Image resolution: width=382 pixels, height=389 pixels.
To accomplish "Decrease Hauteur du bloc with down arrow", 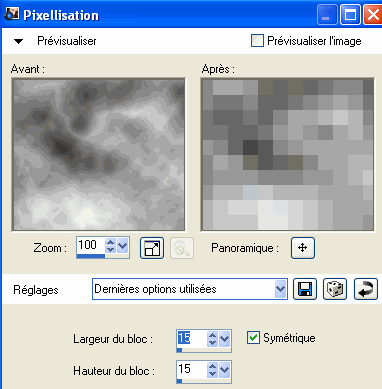I will [x=212, y=373].
